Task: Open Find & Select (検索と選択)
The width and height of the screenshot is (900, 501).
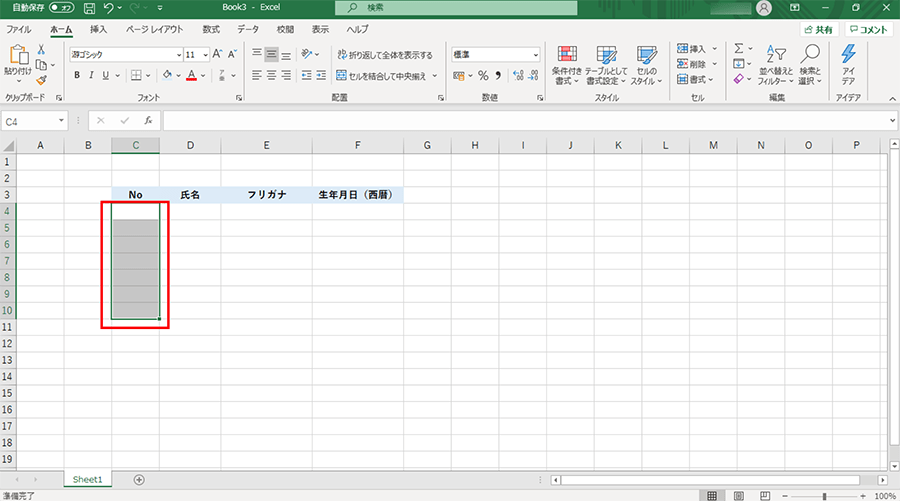Action: [810, 65]
